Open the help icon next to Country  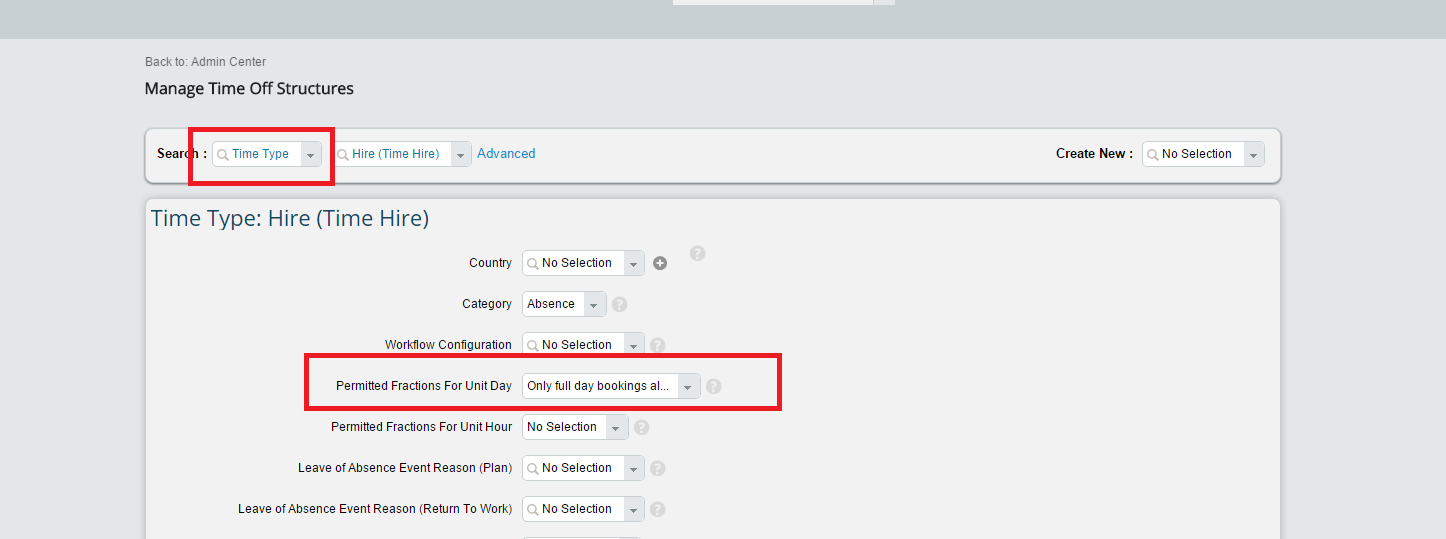coord(698,253)
